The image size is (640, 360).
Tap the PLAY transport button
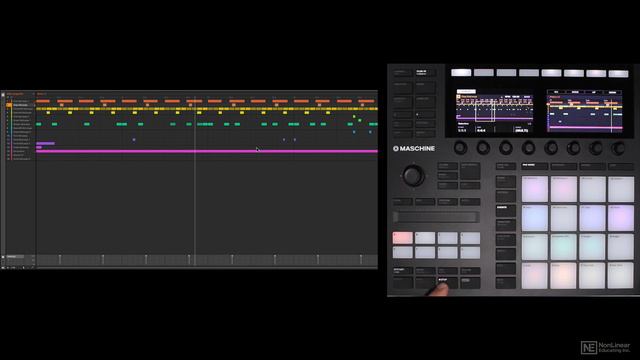[402, 283]
